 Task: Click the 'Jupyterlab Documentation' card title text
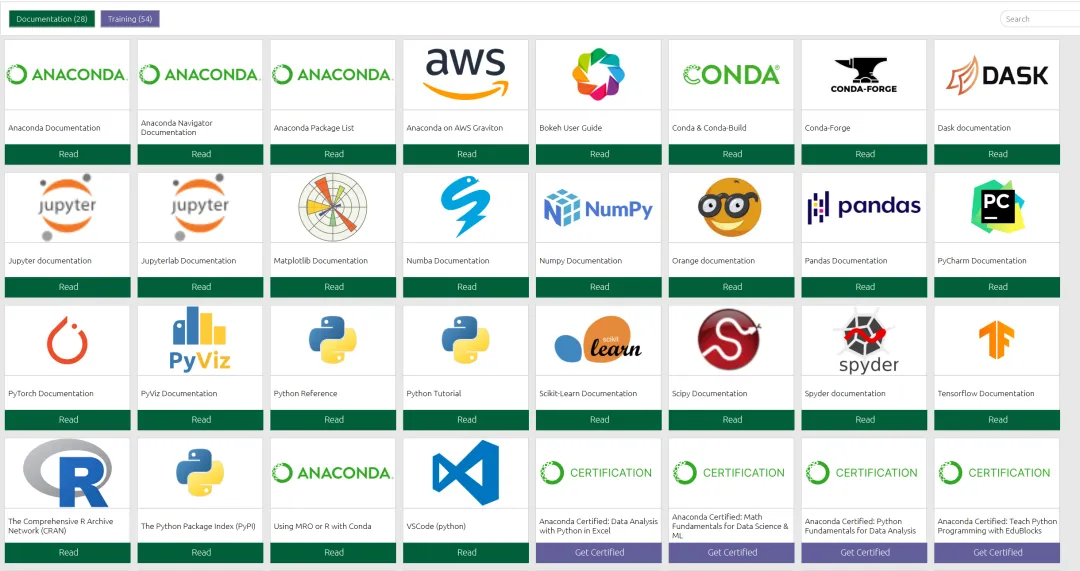click(x=189, y=261)
